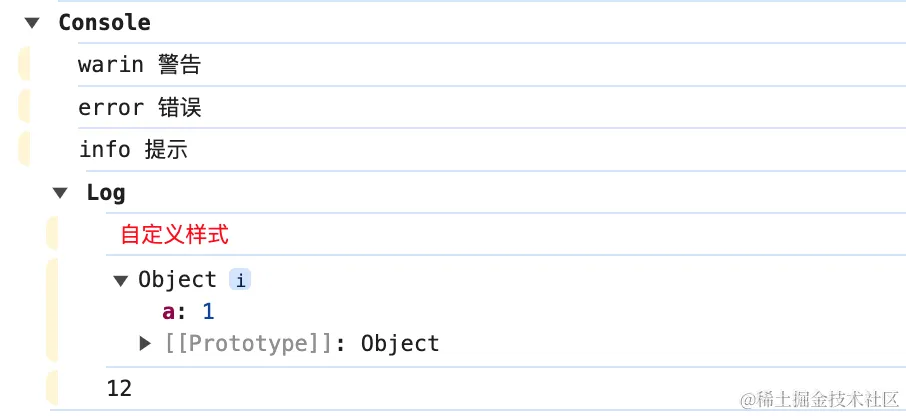Image resolution: width=906 pixels, height=416 pixels.
Task: Click the blue info badge beside Object
Action: tap(240, 280)
